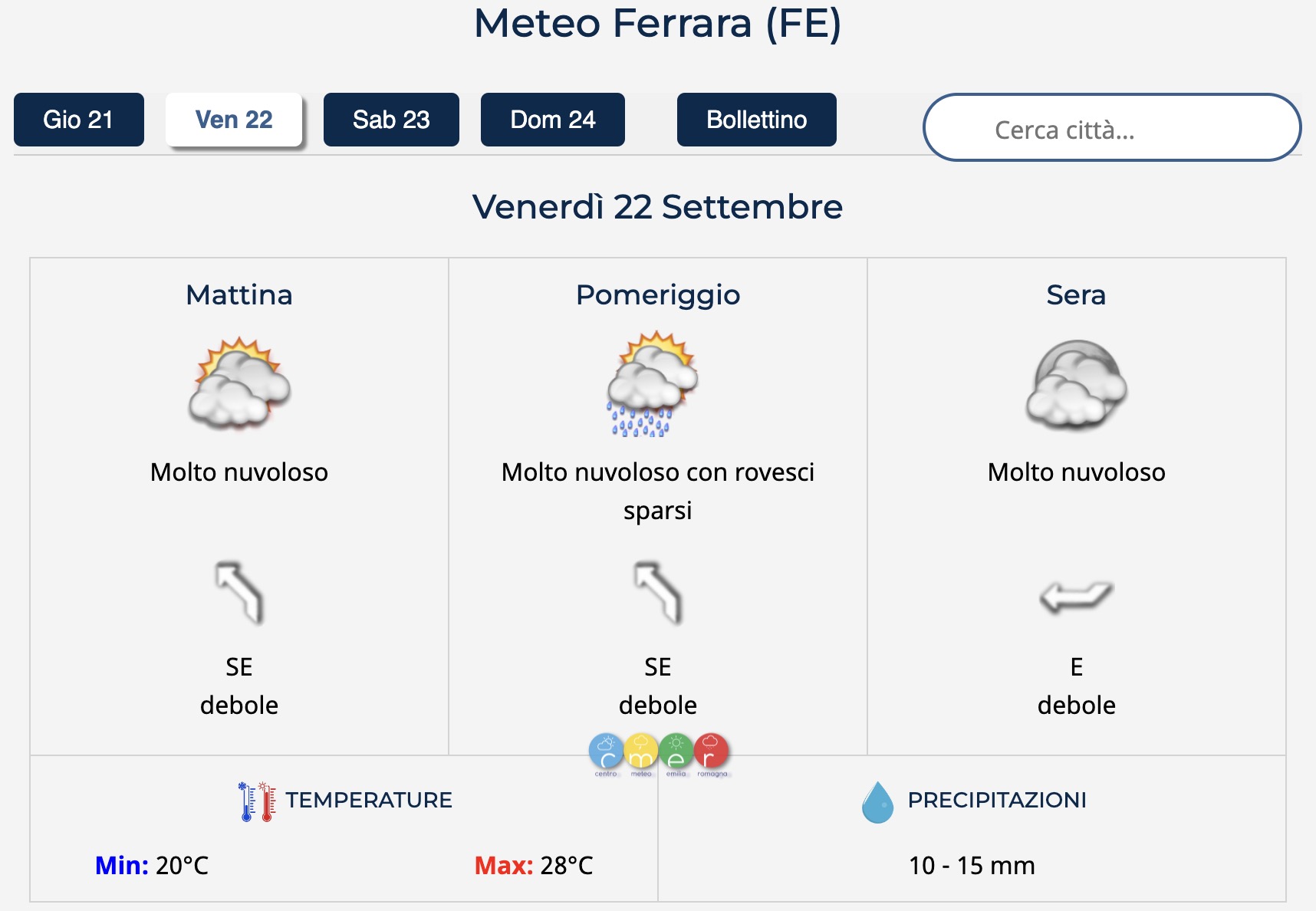The width and height of the screenshot is (1316, 911).
Task: Focus the Cerca città search field
Action: coord(1111,128)
